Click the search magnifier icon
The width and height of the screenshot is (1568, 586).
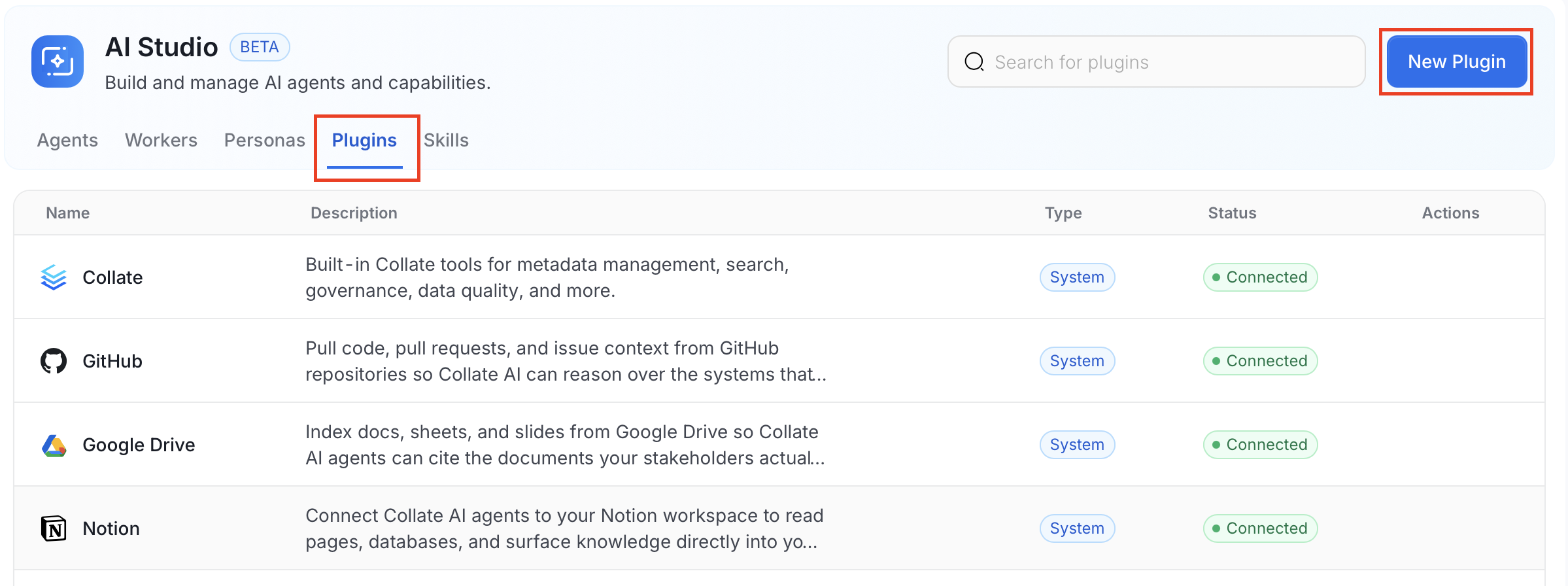(974, 61)
